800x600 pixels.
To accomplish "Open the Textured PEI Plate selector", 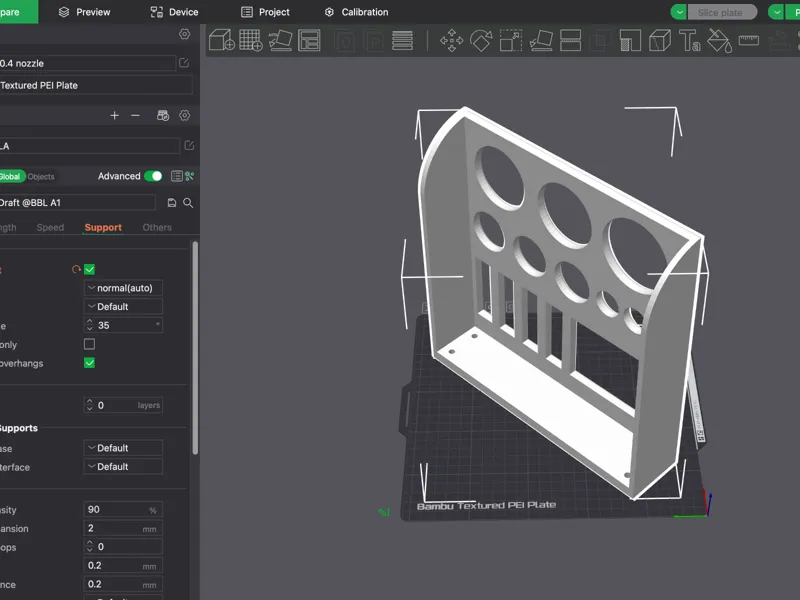I will pos(95,85).
